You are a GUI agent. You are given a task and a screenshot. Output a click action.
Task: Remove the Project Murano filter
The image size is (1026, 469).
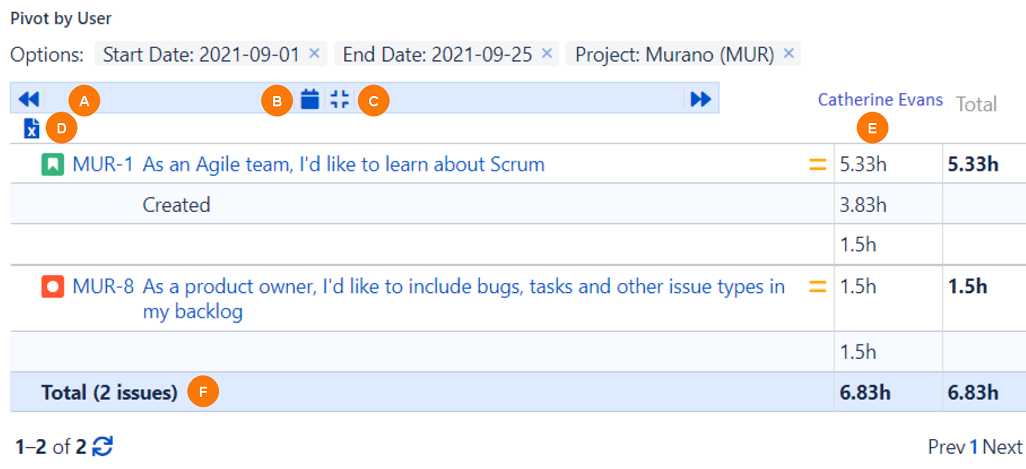click(x=788, y=54)
